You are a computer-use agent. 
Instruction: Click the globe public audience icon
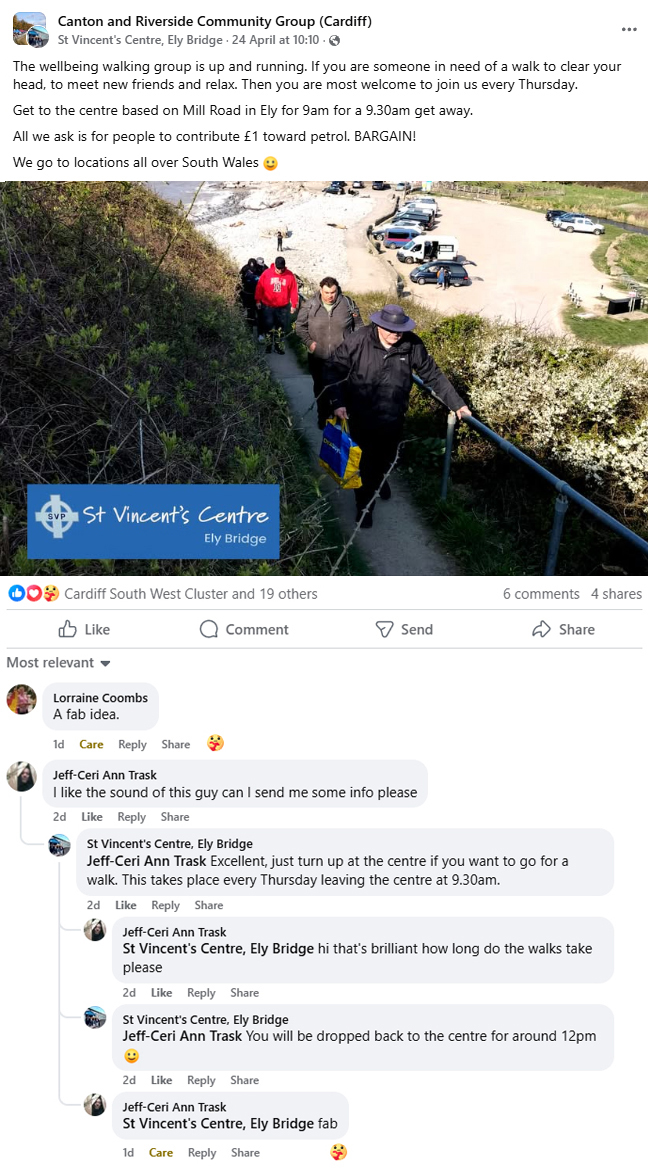[x=334, y=40]
